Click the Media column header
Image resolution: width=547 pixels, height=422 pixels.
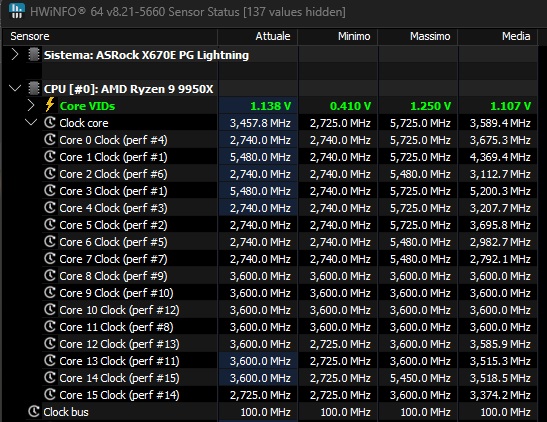[498, 36]
